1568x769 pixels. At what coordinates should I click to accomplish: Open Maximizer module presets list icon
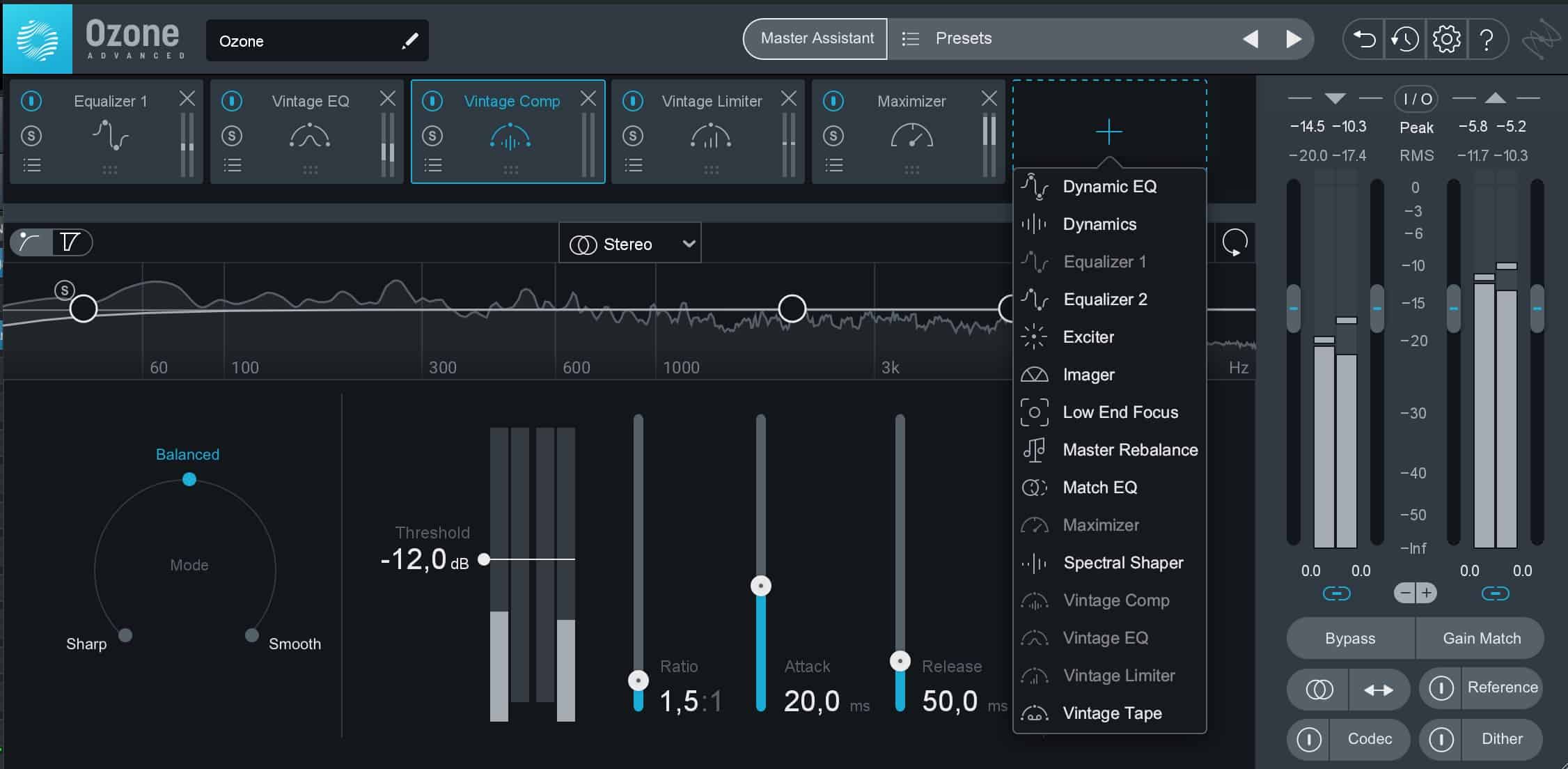point(834,166)
